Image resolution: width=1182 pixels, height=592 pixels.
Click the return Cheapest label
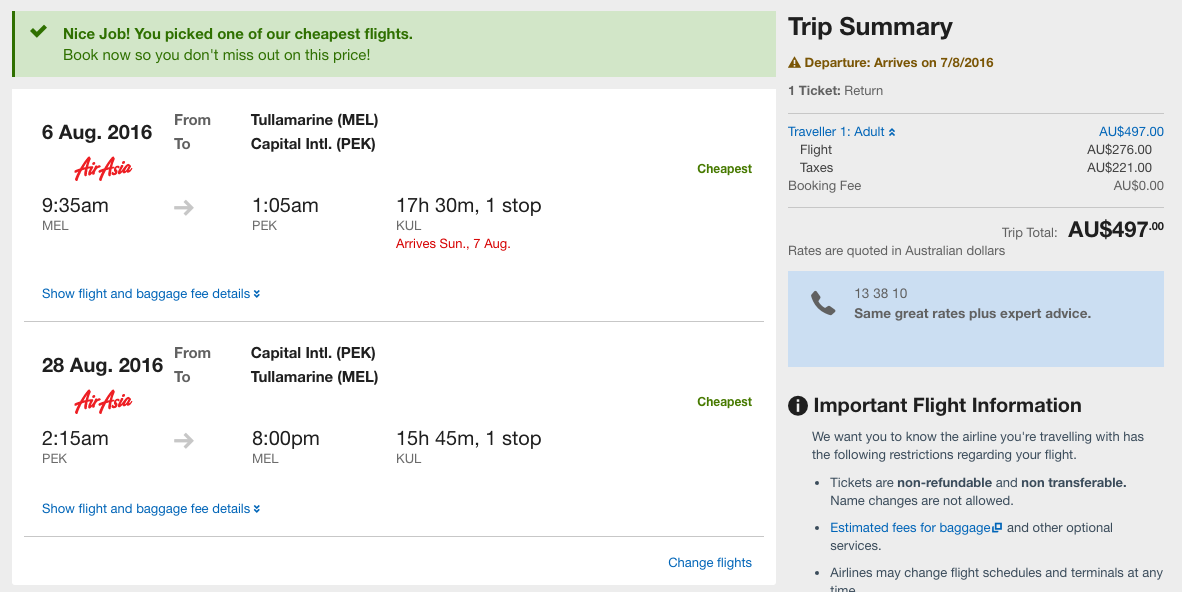coord(724,402)
